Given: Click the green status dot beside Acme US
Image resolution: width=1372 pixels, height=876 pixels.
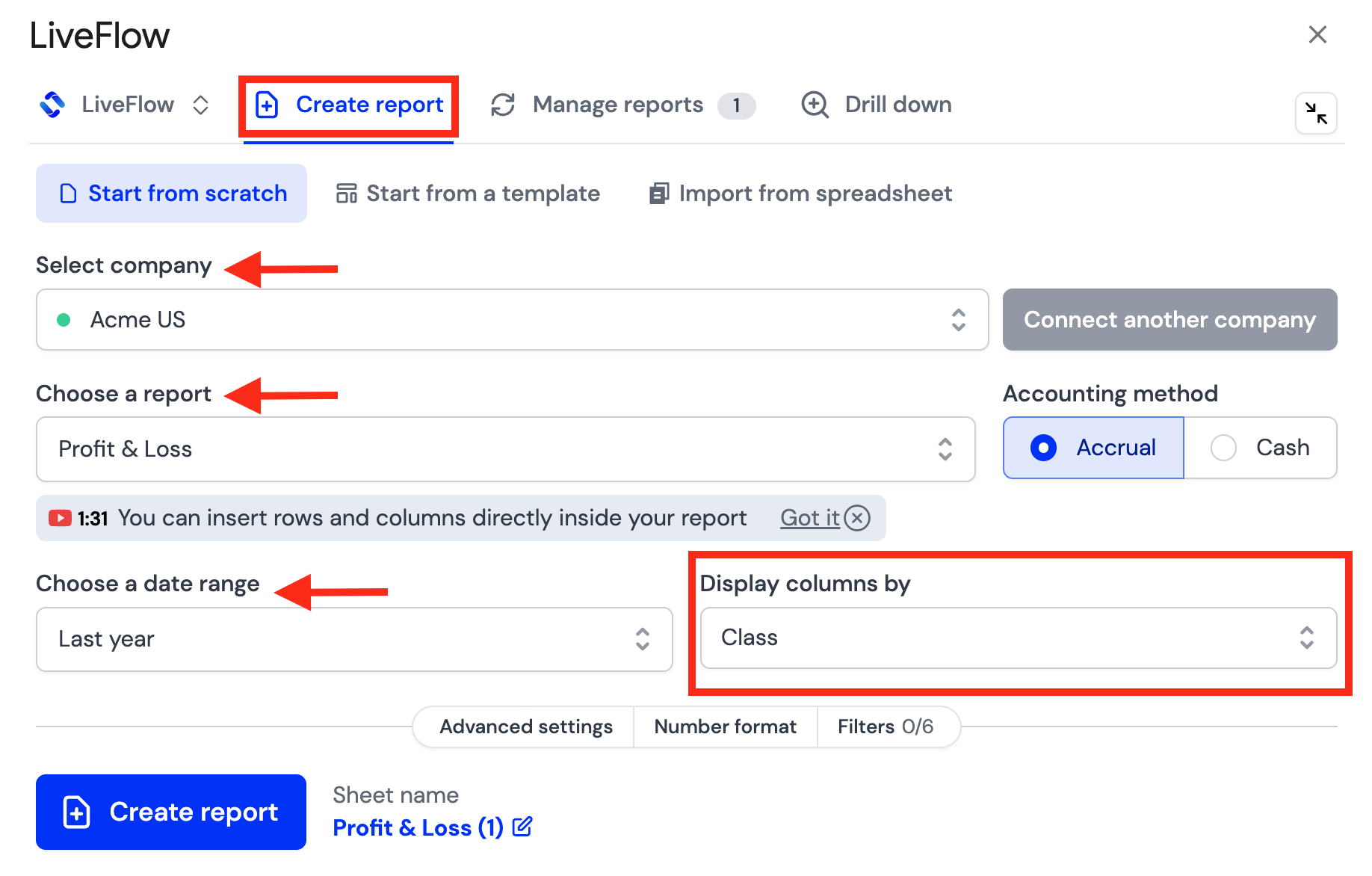Looking at the screenshot, I should pyautogui.click(x=64, y=320).
